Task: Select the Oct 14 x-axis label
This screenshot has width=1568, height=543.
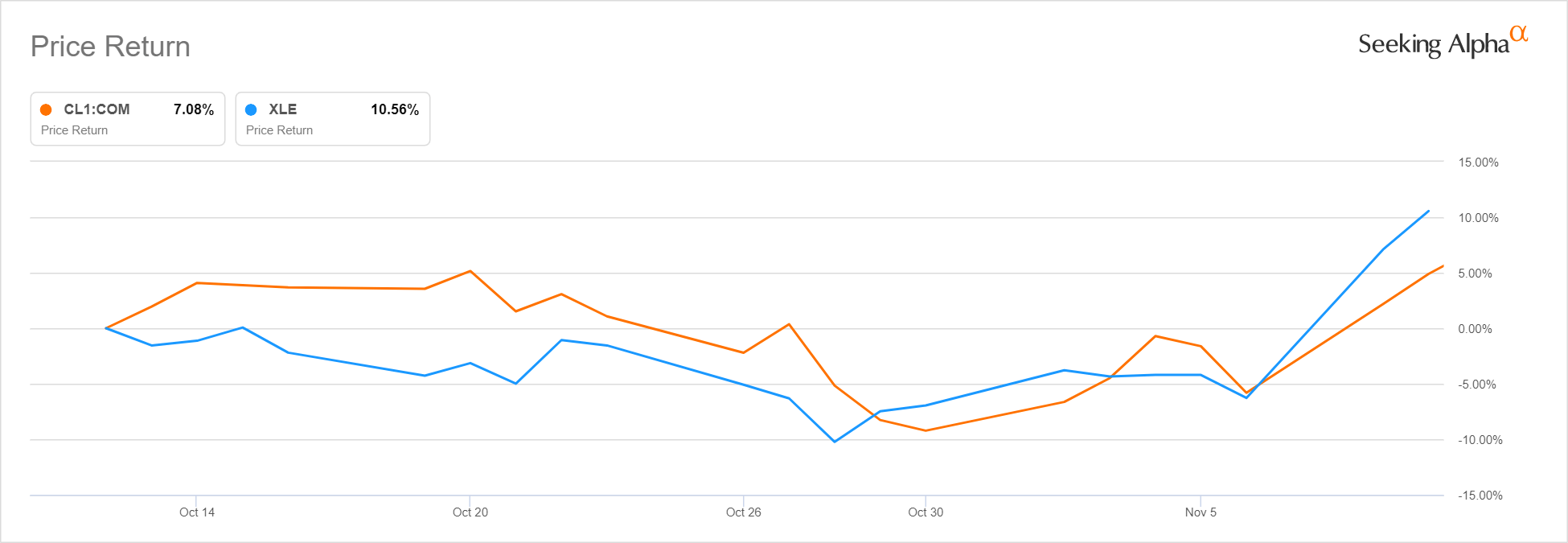Action: [x=197, y=512]
